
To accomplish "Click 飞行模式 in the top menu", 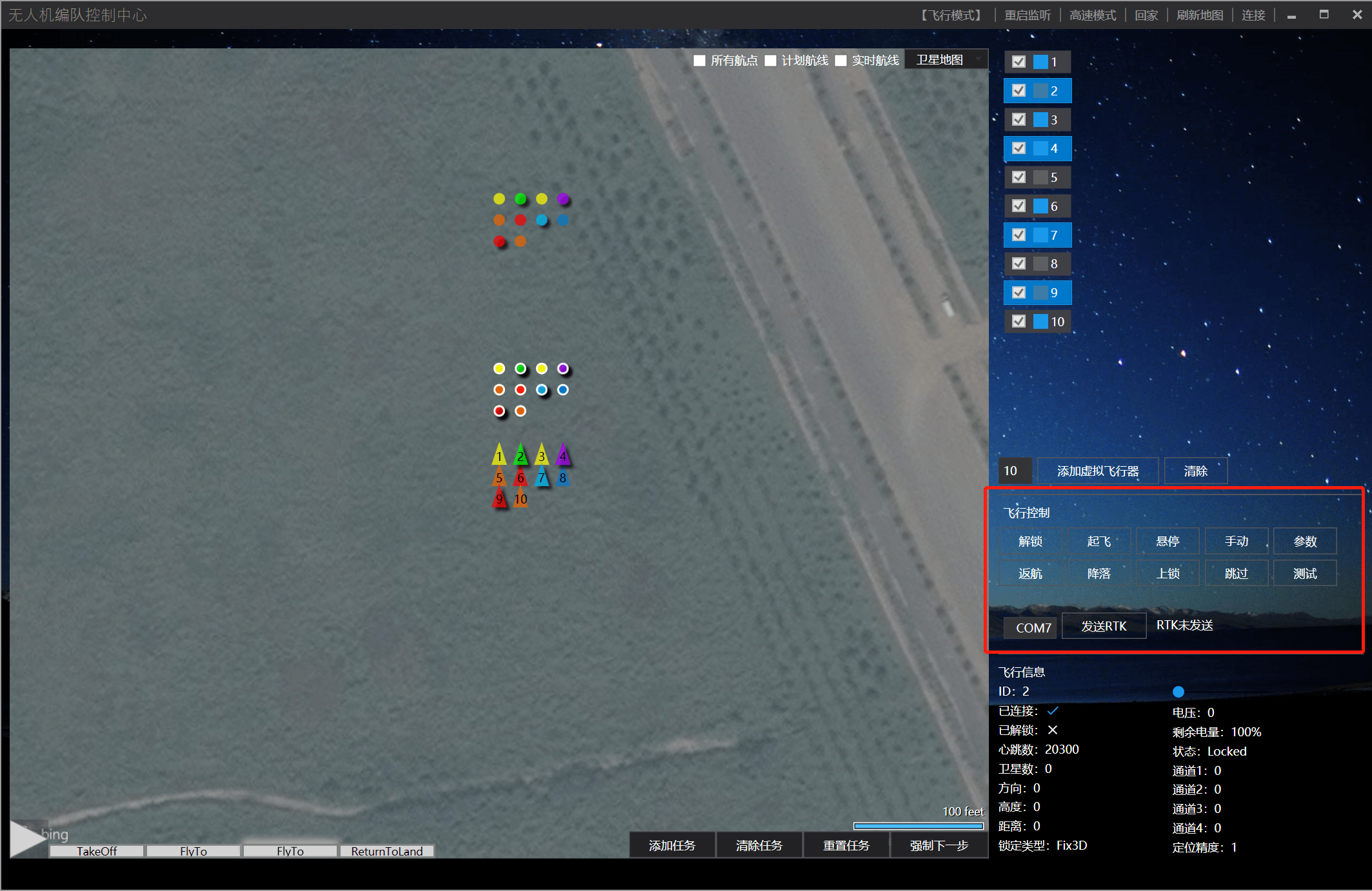I will tap(951, 15).
